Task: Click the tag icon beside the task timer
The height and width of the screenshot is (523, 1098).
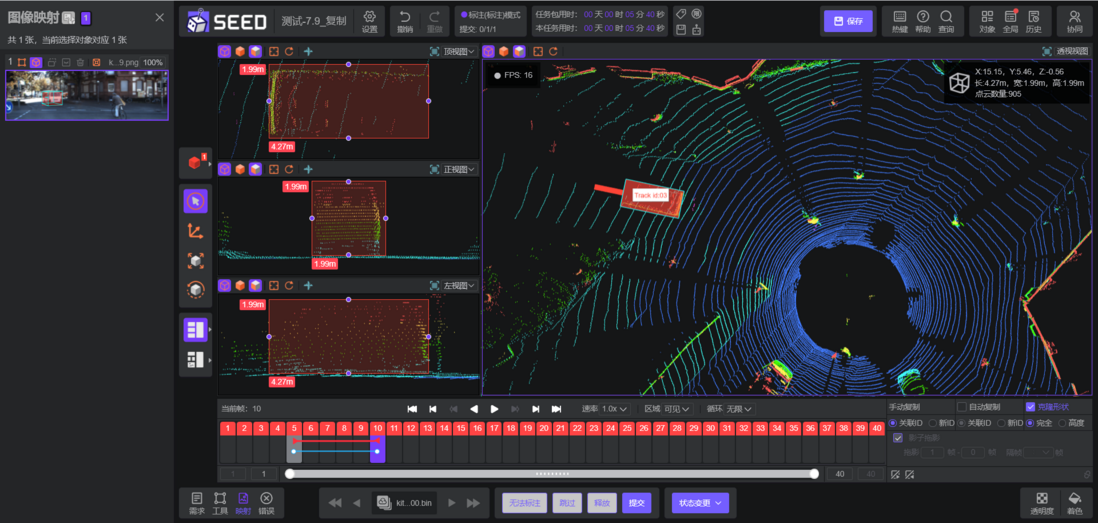Action: [681, 13]
